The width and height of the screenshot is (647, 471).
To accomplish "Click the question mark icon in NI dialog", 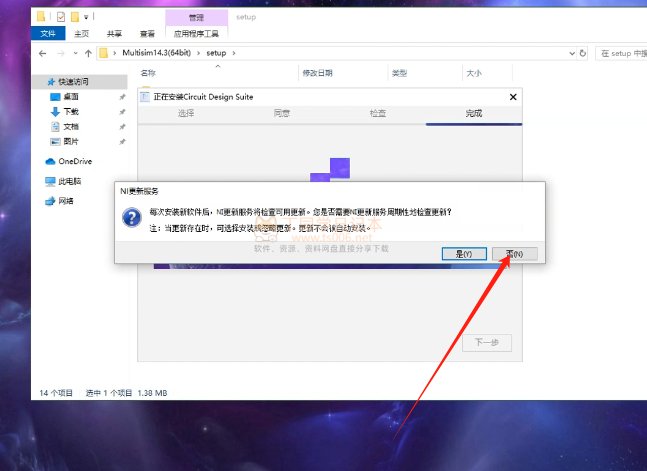I will (132, 217).
